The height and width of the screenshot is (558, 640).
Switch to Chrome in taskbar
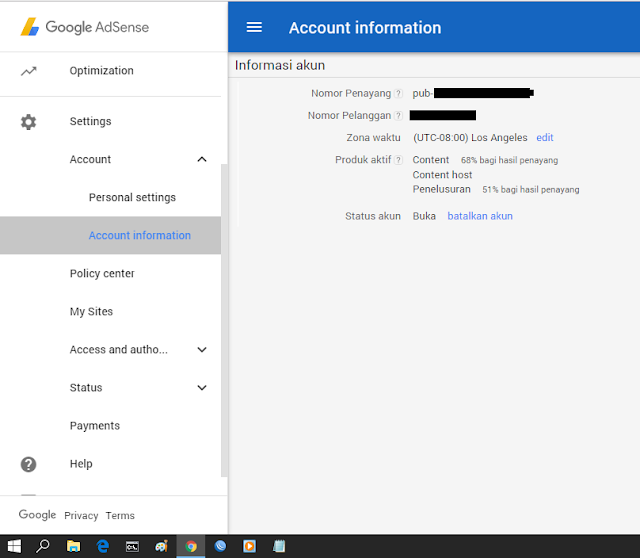pyautogui.click(x=191, y=546)
